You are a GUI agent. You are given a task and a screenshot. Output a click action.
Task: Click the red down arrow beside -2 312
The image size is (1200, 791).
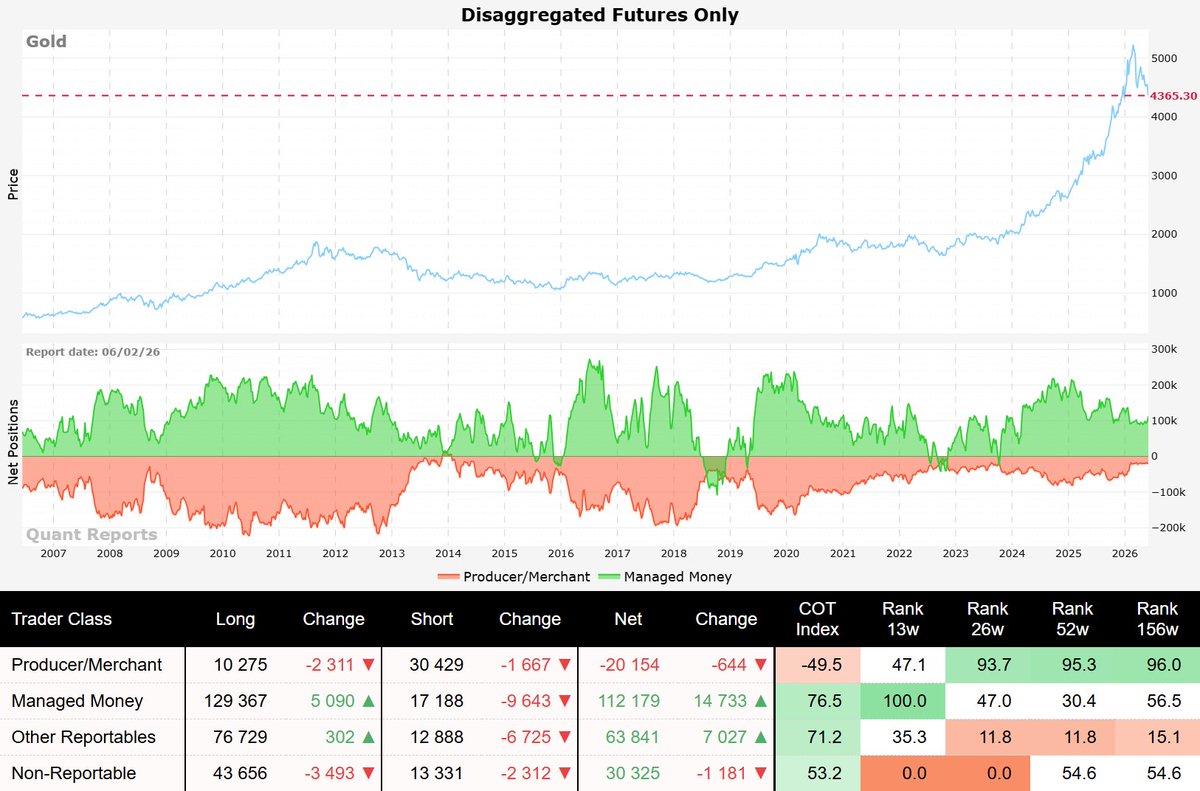click(x=566, y=773)
